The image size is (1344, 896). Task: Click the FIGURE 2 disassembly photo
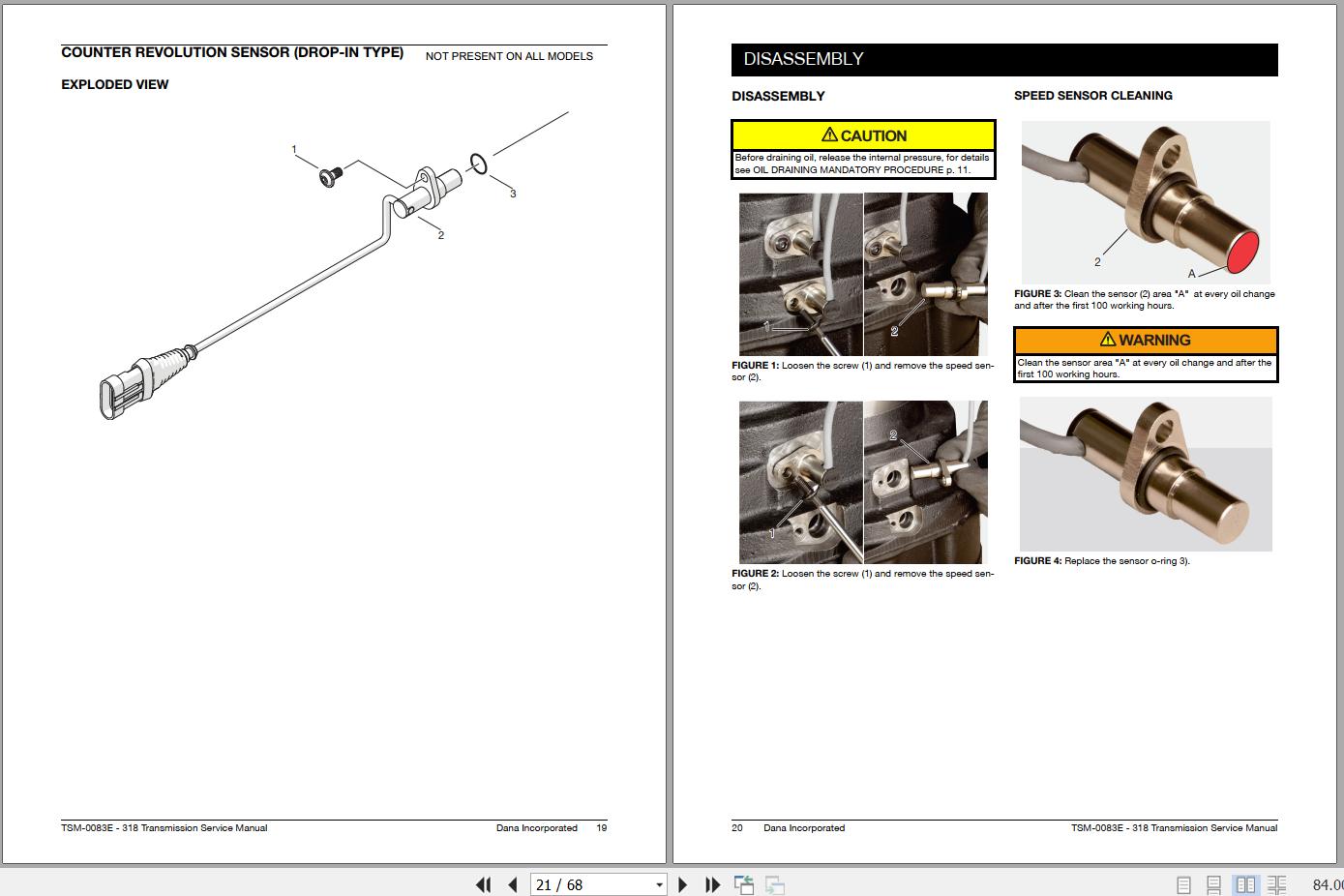point(863,482)
